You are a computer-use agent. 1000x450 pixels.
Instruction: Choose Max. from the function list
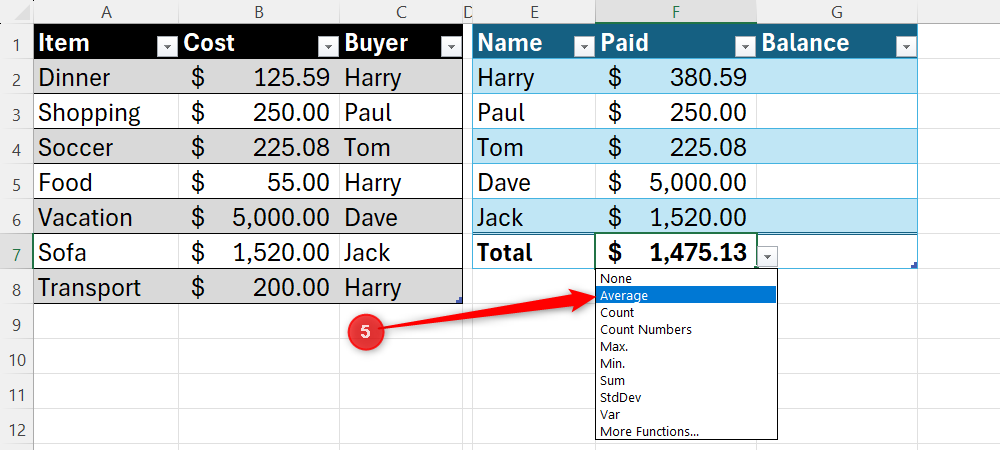686,347
